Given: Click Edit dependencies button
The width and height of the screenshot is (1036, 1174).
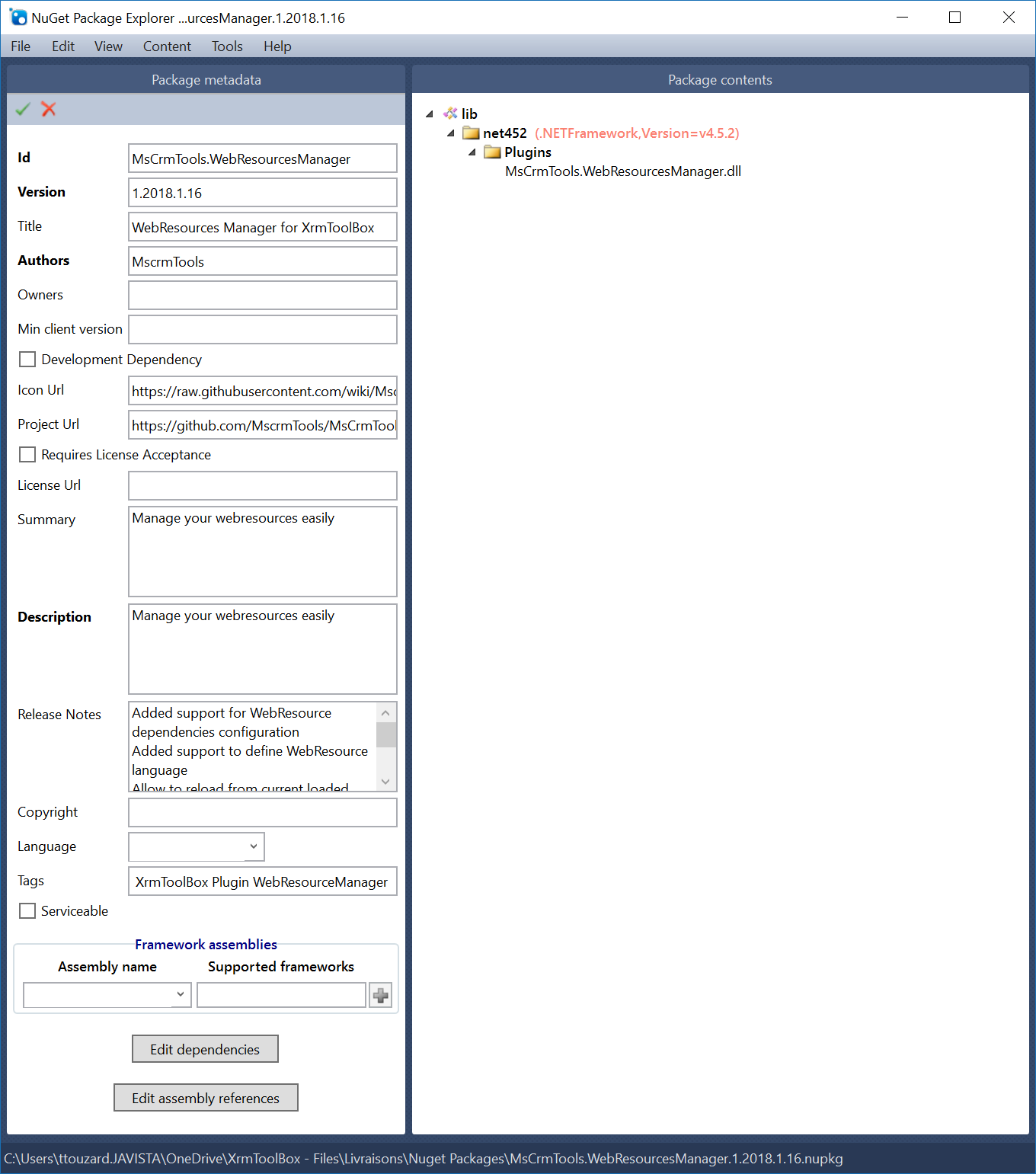Looking at the screenshot, I should (x=205, y=1049).
